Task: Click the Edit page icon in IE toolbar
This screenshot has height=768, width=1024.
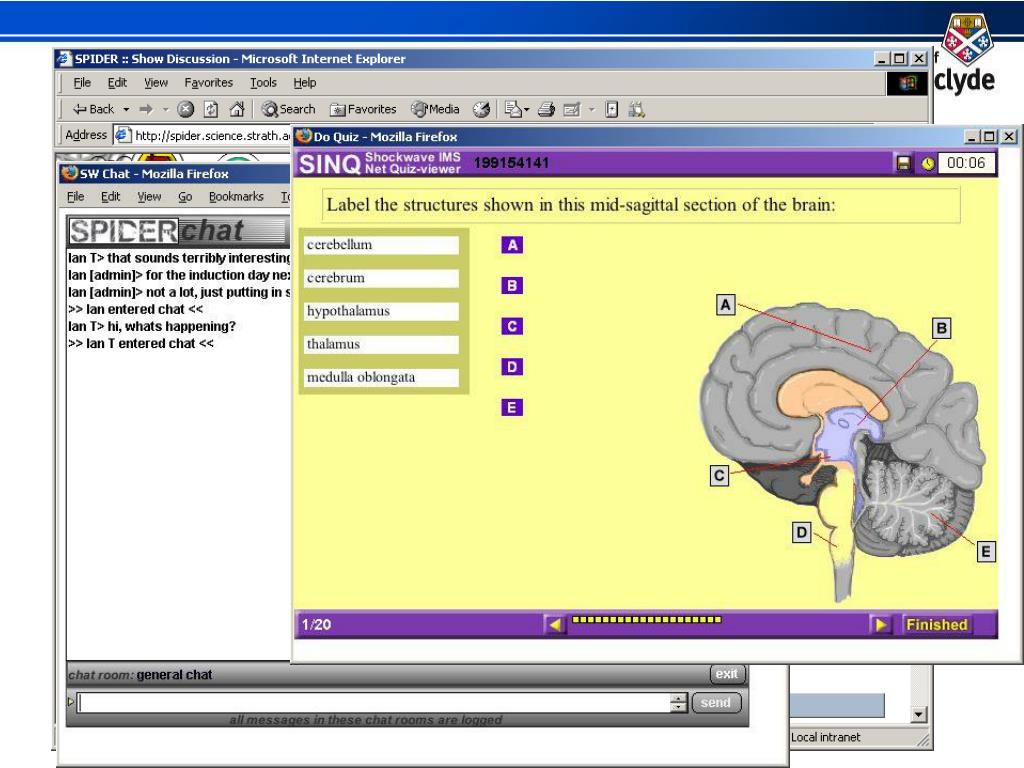Action: [571, 110]
